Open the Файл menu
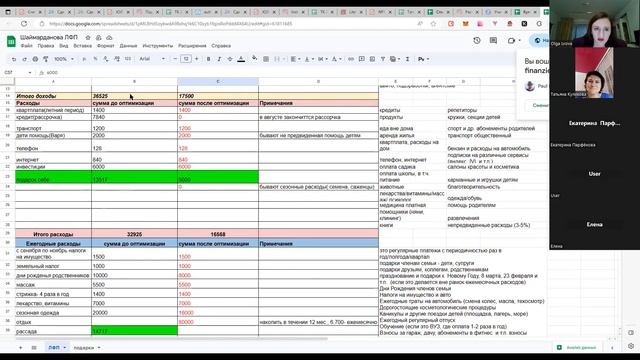This screenshot has width=640, height=360. pyautogui.click(x=27, y=46)
